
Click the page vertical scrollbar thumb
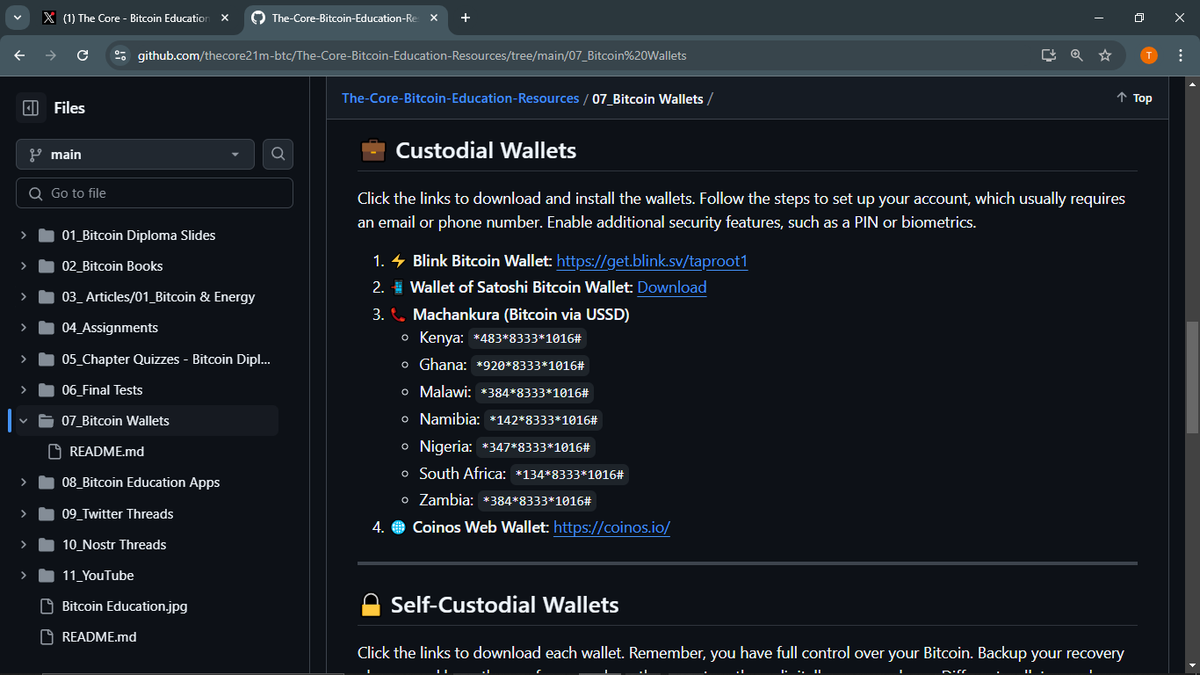coord(1192,378)
